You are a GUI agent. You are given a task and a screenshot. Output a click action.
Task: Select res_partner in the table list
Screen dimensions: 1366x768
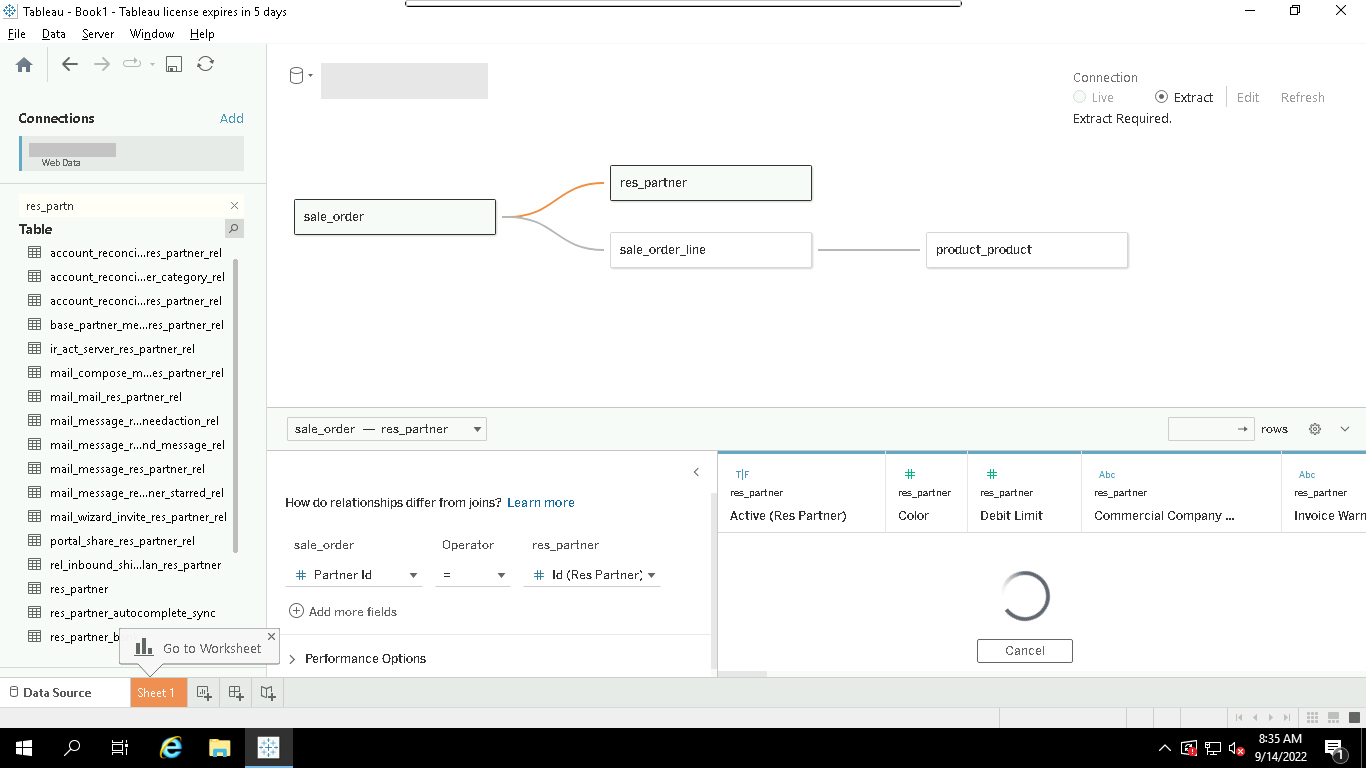pyautogui.click(x=79, y=589)
